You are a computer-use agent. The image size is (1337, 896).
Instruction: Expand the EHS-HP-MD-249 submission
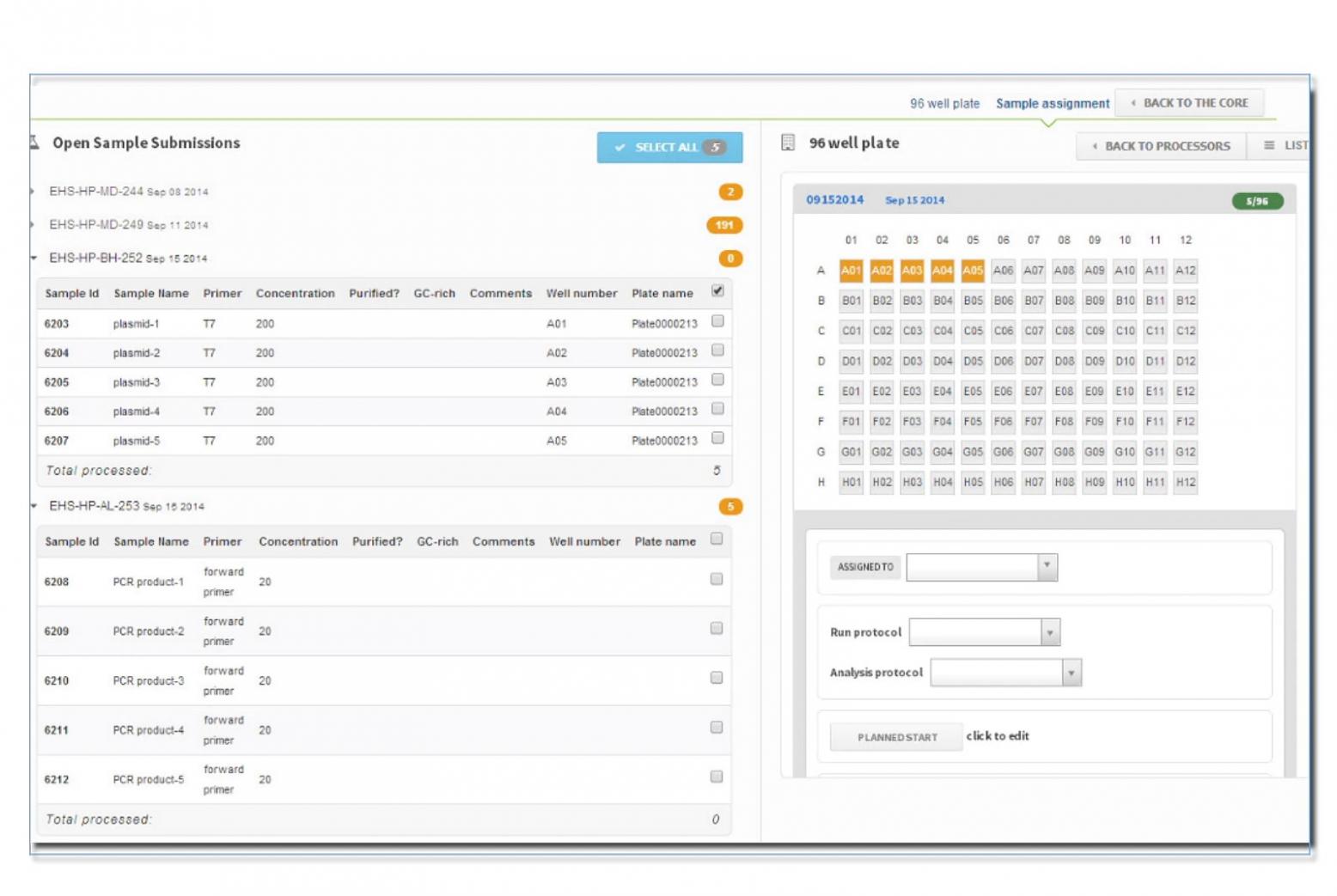129,225
